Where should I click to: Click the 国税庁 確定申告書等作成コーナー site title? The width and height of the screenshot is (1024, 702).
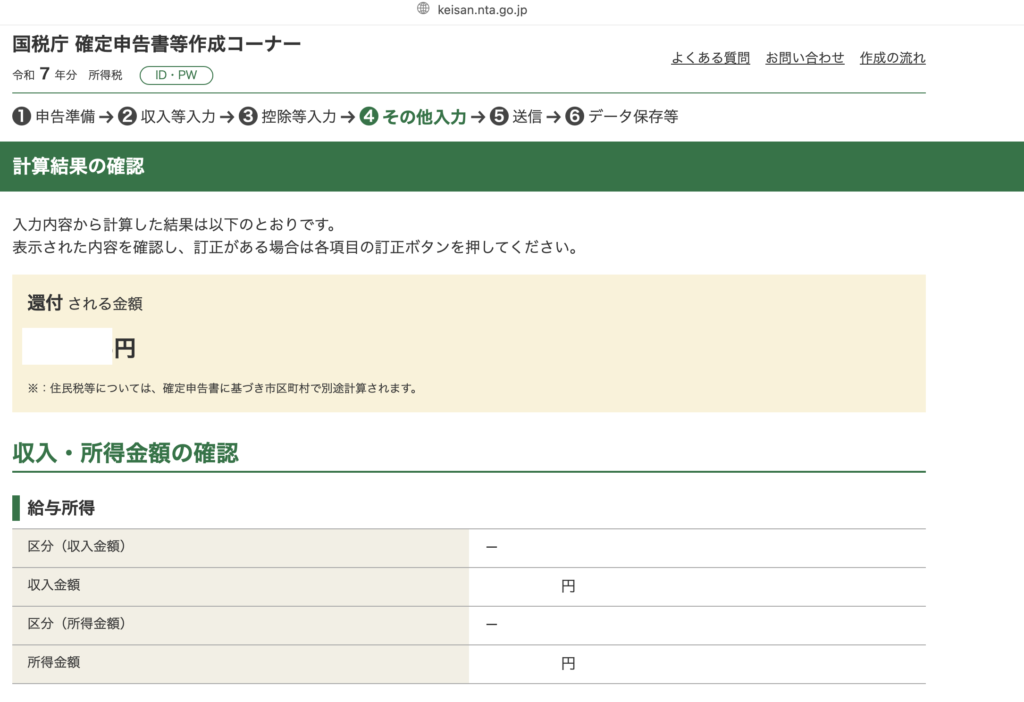point(156,45)
